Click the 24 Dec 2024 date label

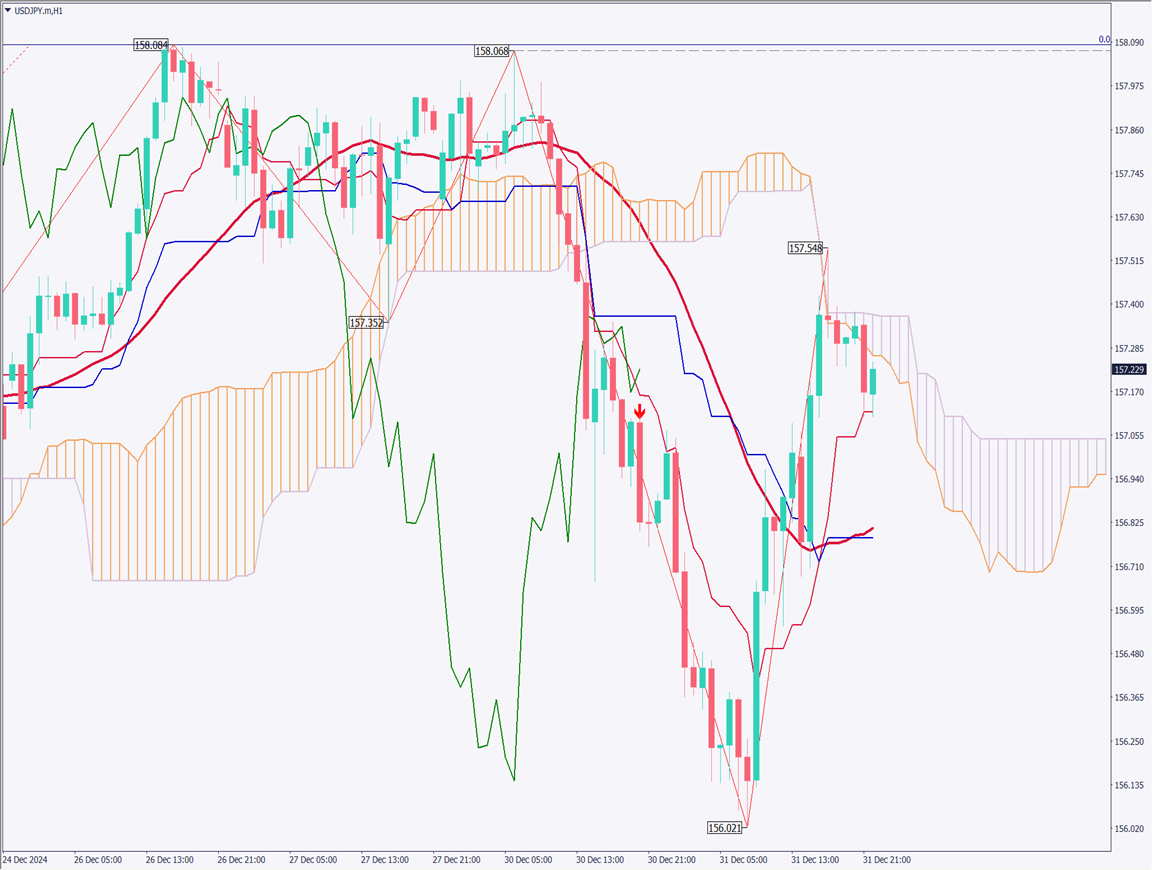[x=25, y=859]
